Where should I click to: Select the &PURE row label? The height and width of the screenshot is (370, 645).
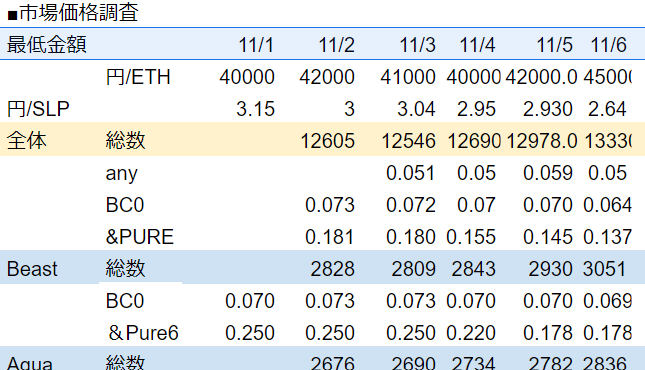click(140, 237)
